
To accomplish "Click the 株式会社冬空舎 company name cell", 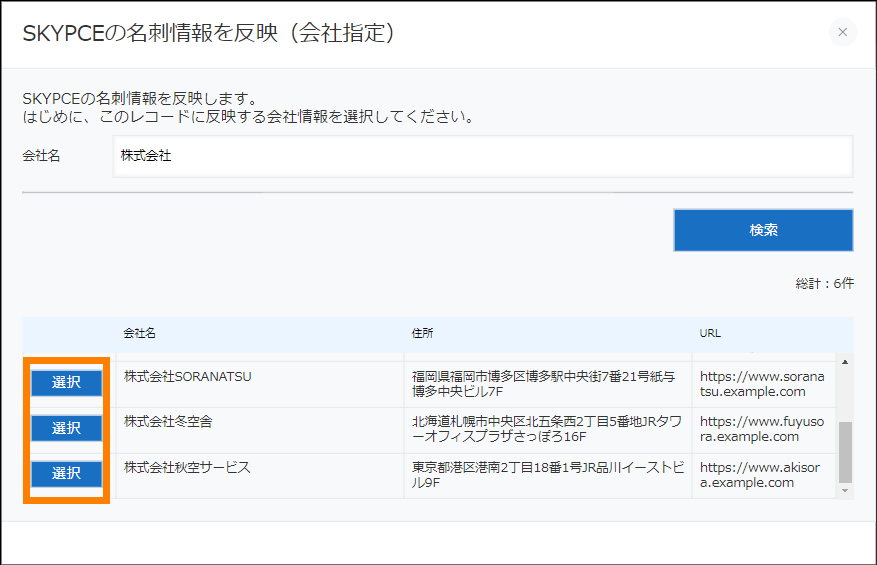I will coord(168,422).
